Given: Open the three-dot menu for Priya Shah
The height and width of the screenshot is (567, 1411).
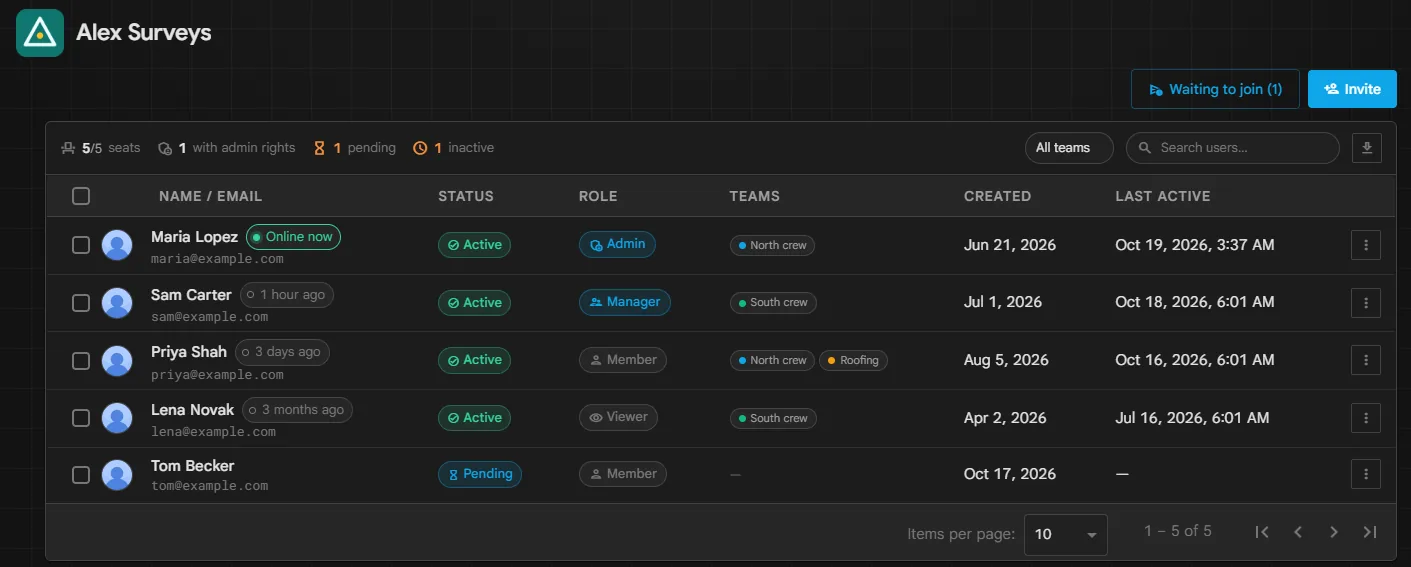Looking at the screenshot, I should click(x=1366, y=360).
